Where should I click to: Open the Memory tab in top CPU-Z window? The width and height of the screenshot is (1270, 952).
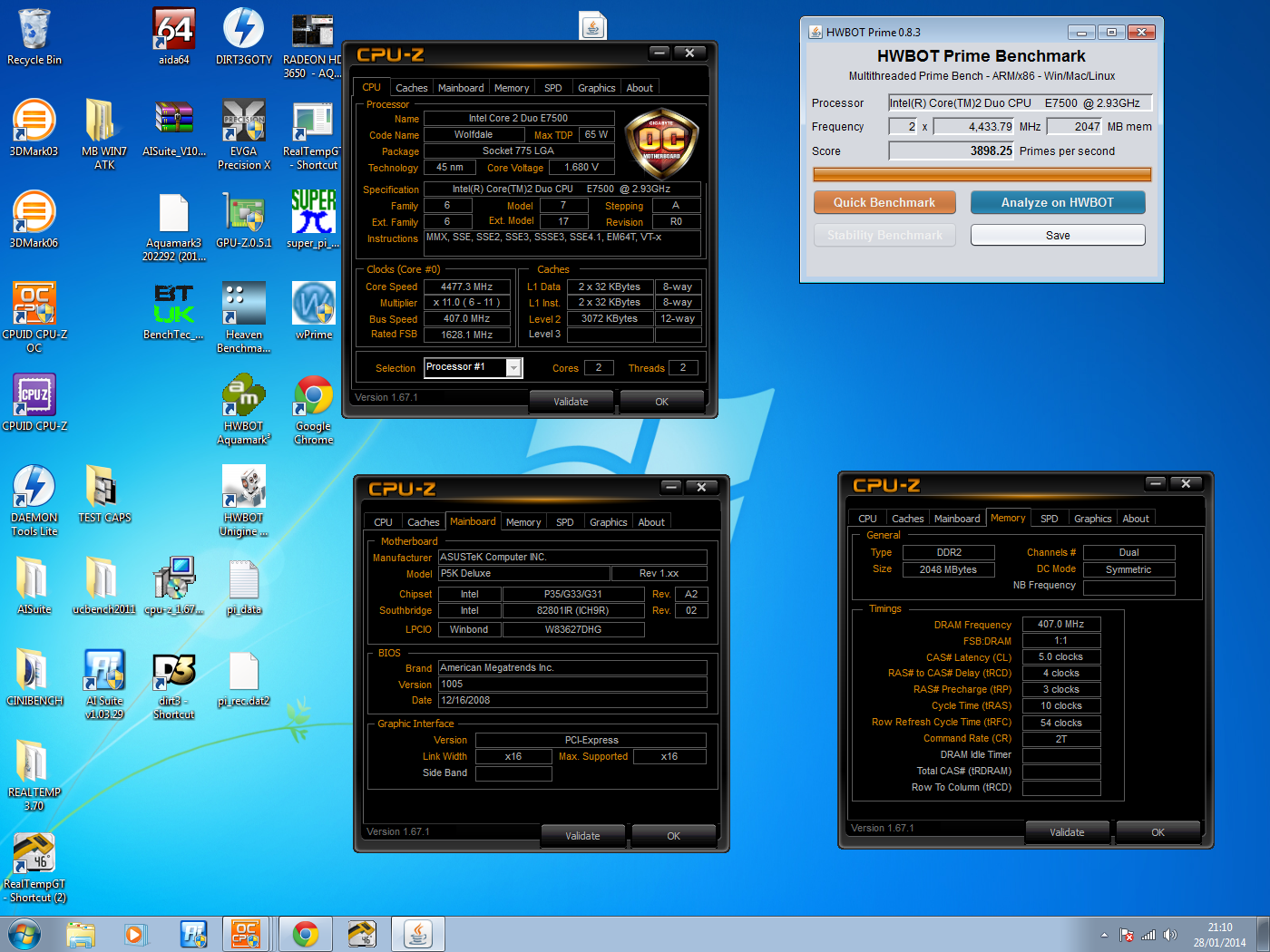click(x=512, y=88)
